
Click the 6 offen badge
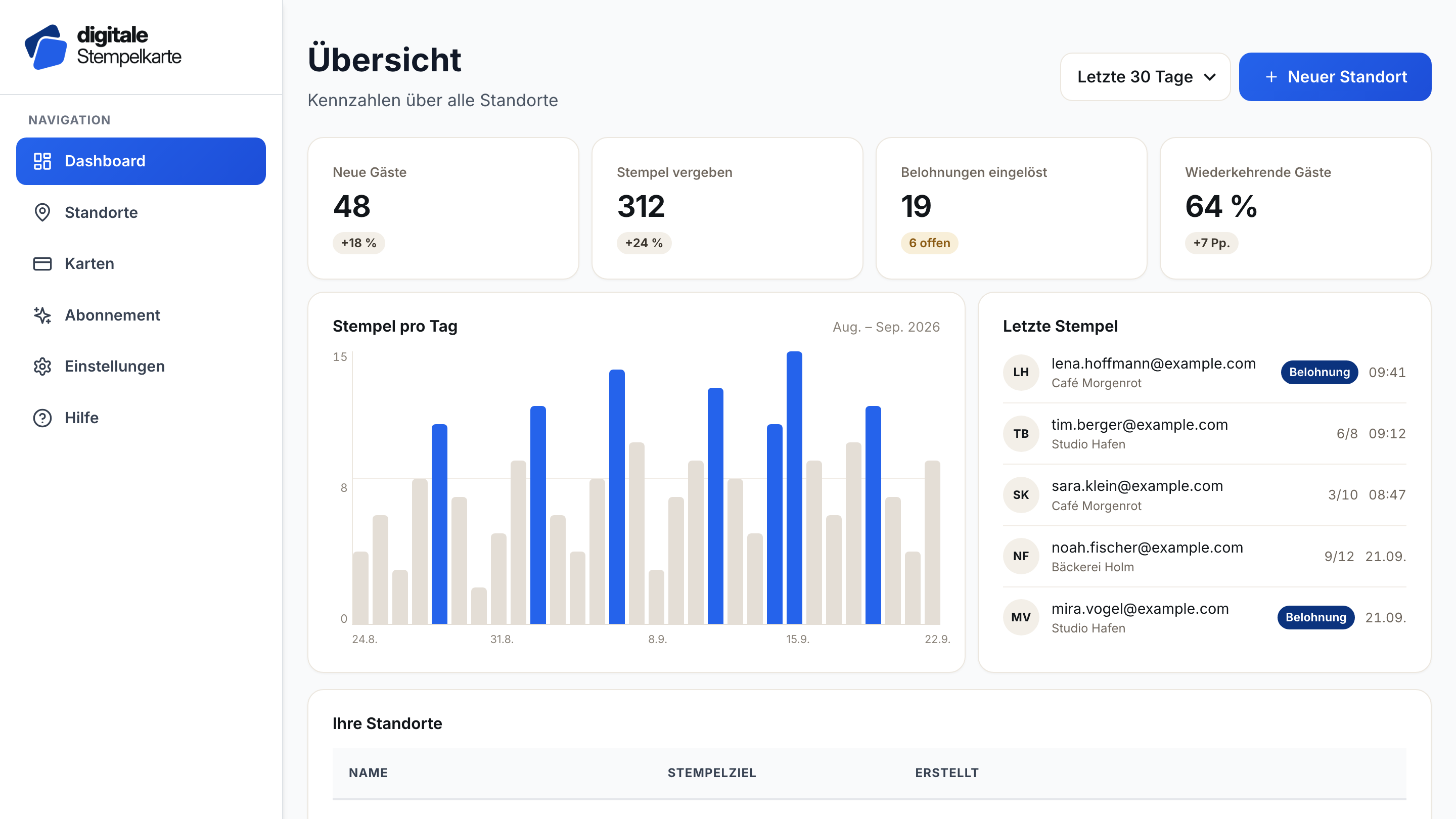pyautogui.click(x=929, y=243)
